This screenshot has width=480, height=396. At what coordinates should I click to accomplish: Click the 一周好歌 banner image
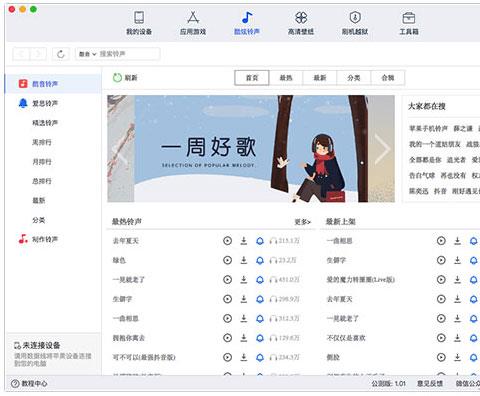(251, 149)
